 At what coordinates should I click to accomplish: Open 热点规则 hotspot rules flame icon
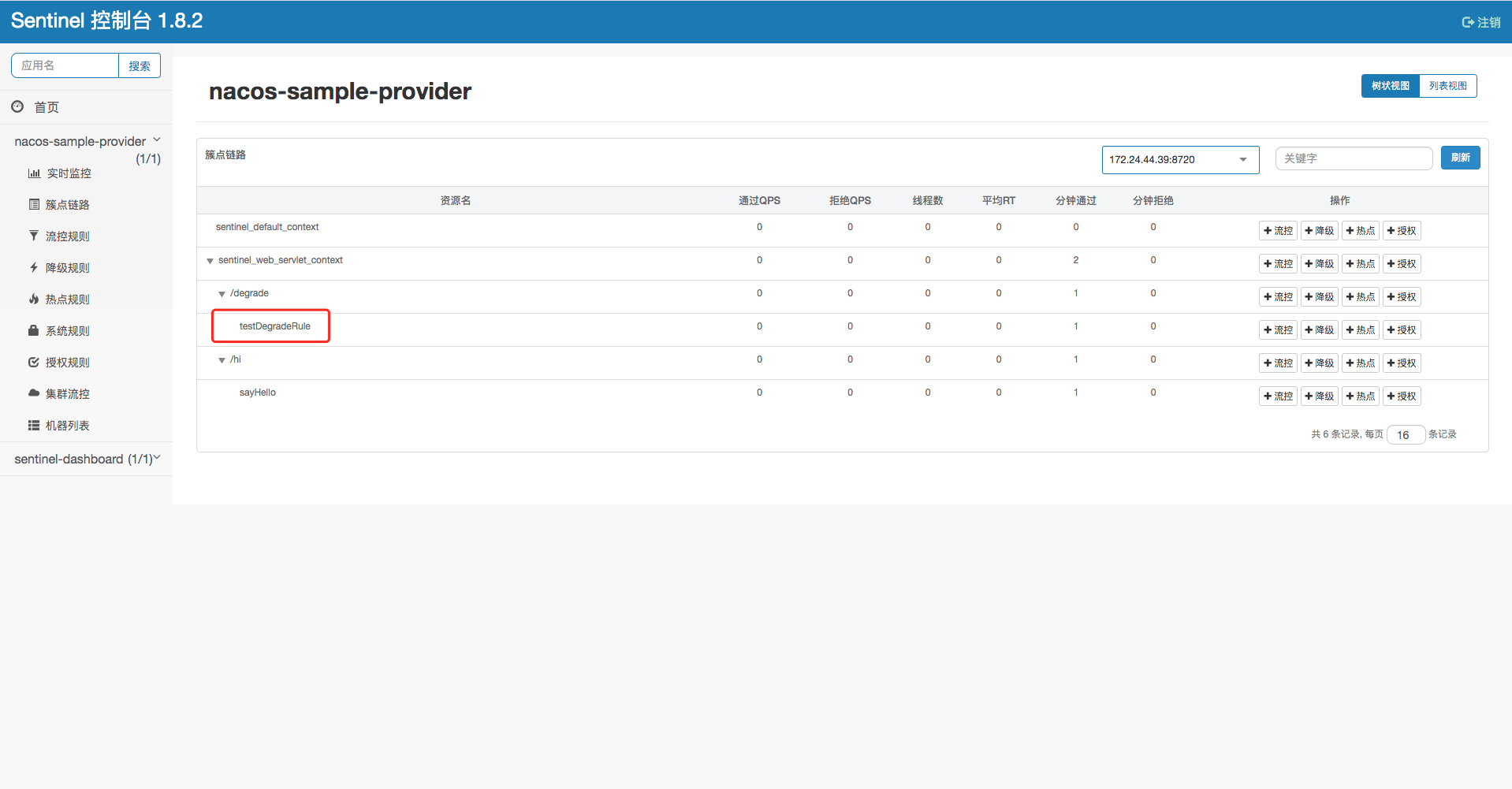tap(34, 299)
